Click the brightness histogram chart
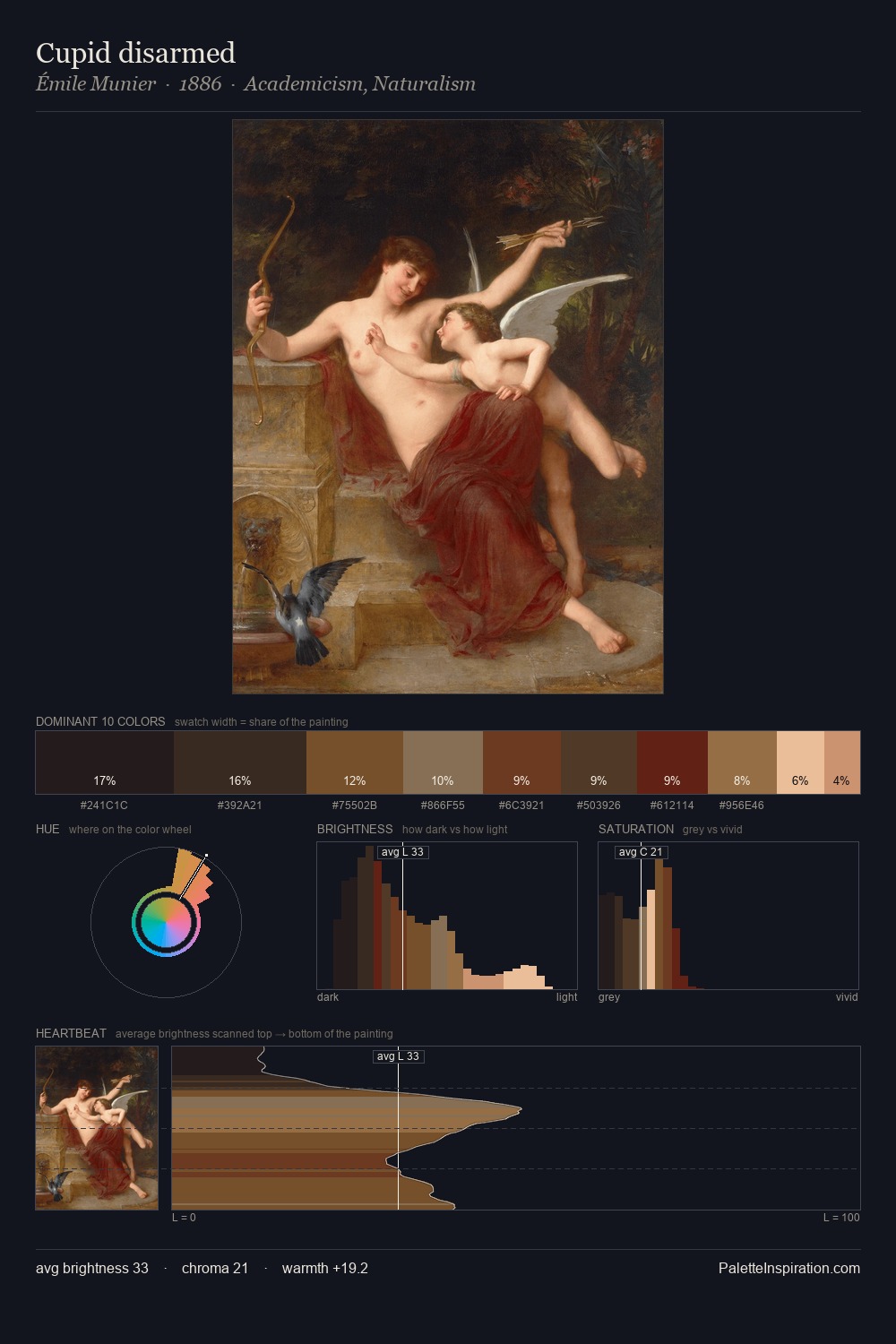Screen dimensions: 896x1344 click(447, 916)
